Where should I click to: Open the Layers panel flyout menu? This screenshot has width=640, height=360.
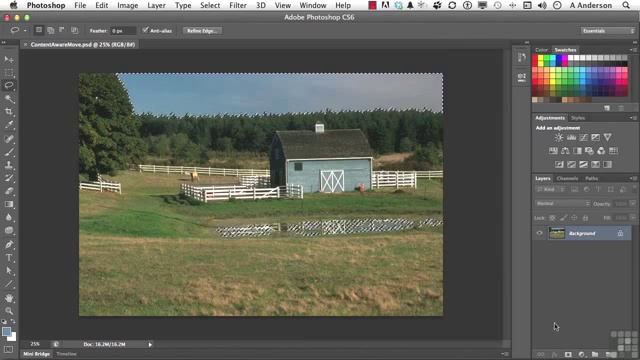tap(633, 178)
